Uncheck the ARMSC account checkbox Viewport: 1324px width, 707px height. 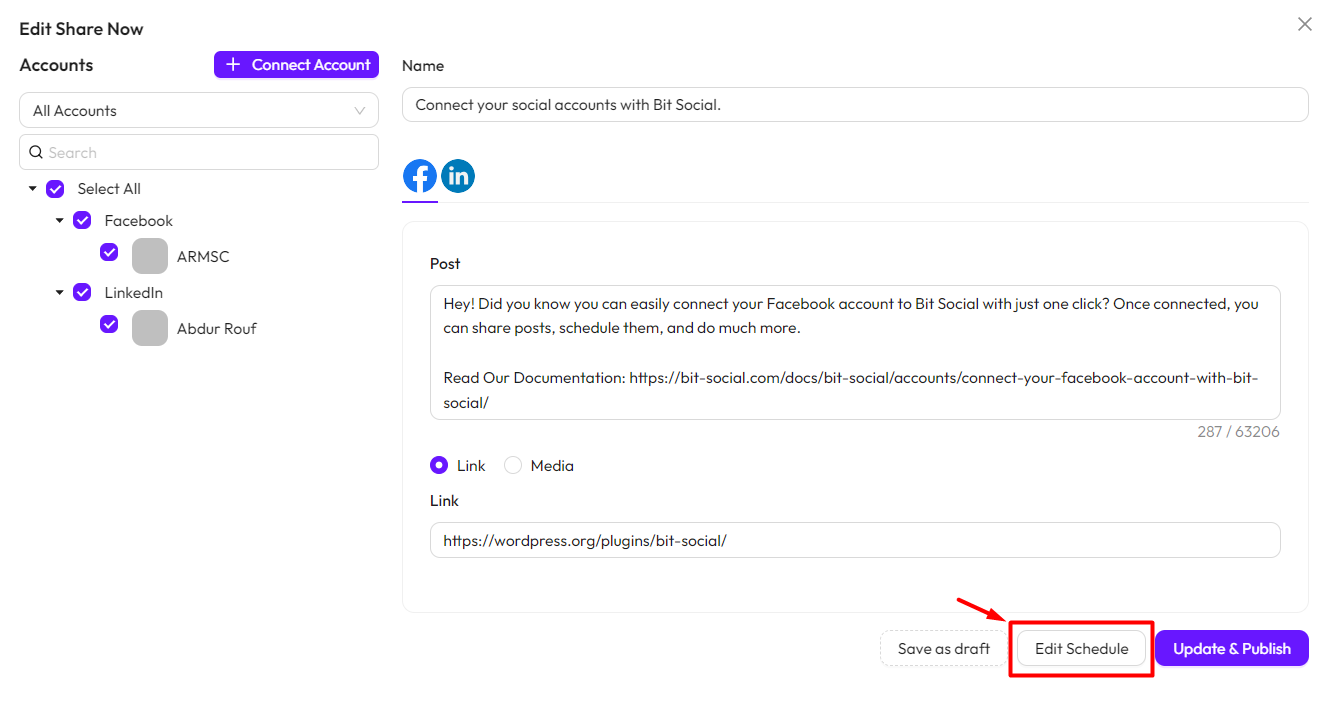[109, 252]
